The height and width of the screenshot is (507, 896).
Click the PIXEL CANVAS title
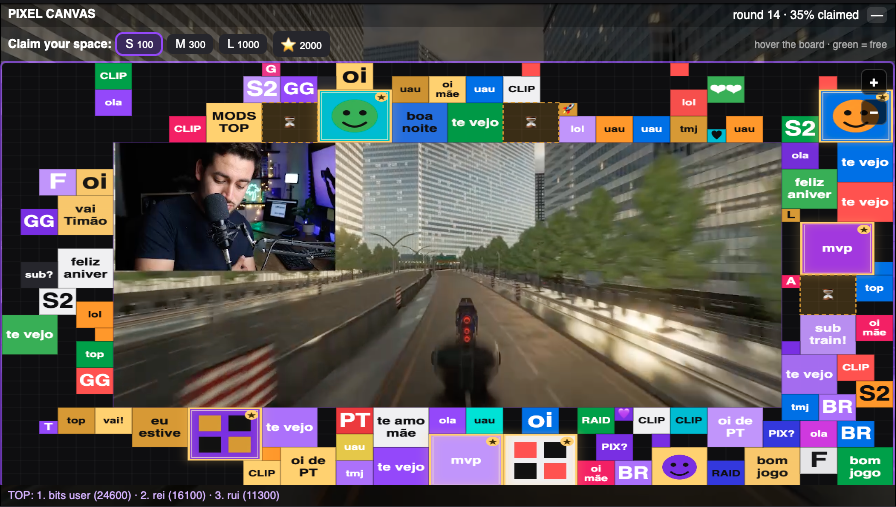(51, 14)
